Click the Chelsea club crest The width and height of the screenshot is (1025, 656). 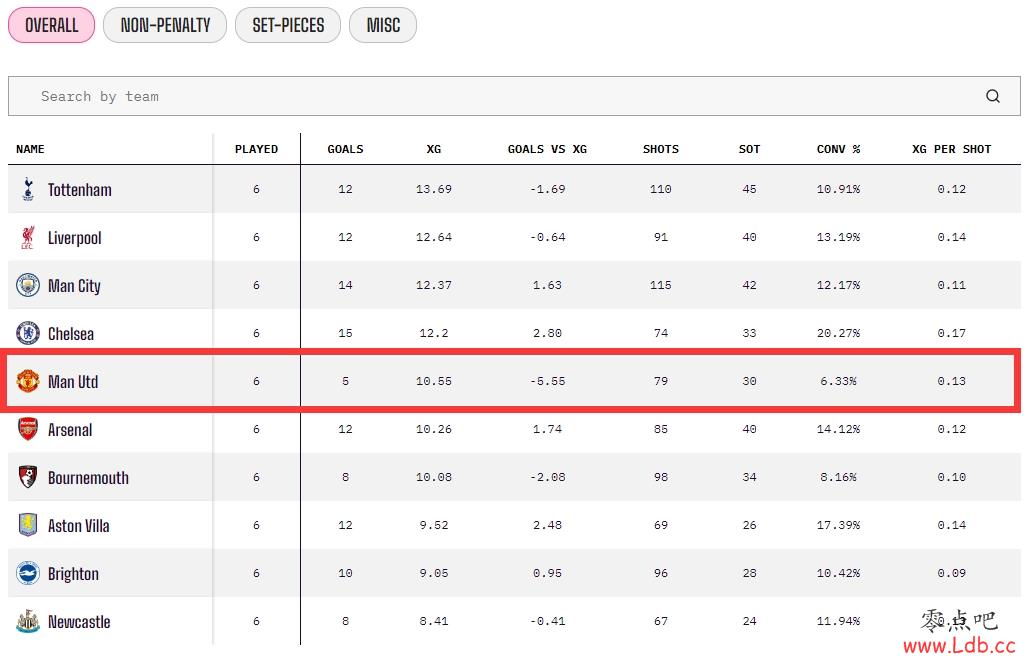click(27, 333)
